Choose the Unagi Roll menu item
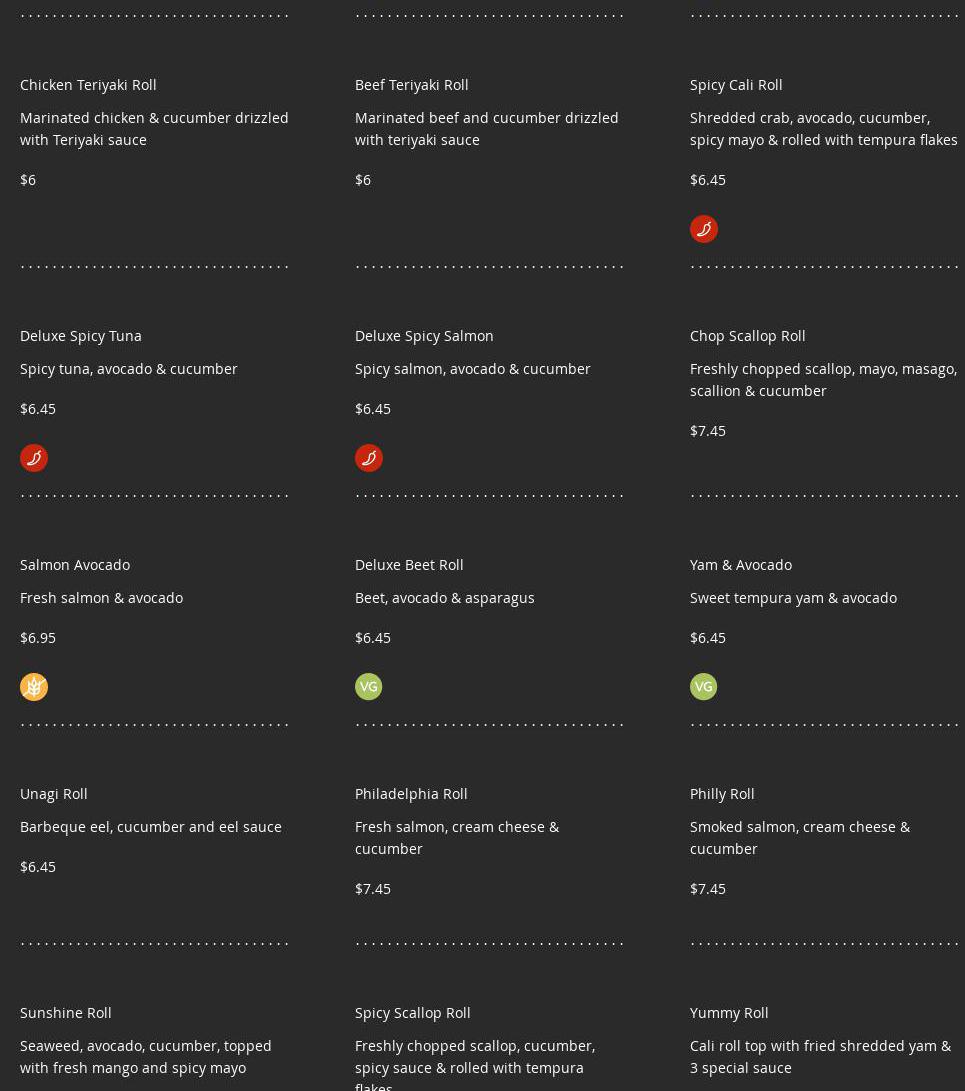 tap(54, 794)
